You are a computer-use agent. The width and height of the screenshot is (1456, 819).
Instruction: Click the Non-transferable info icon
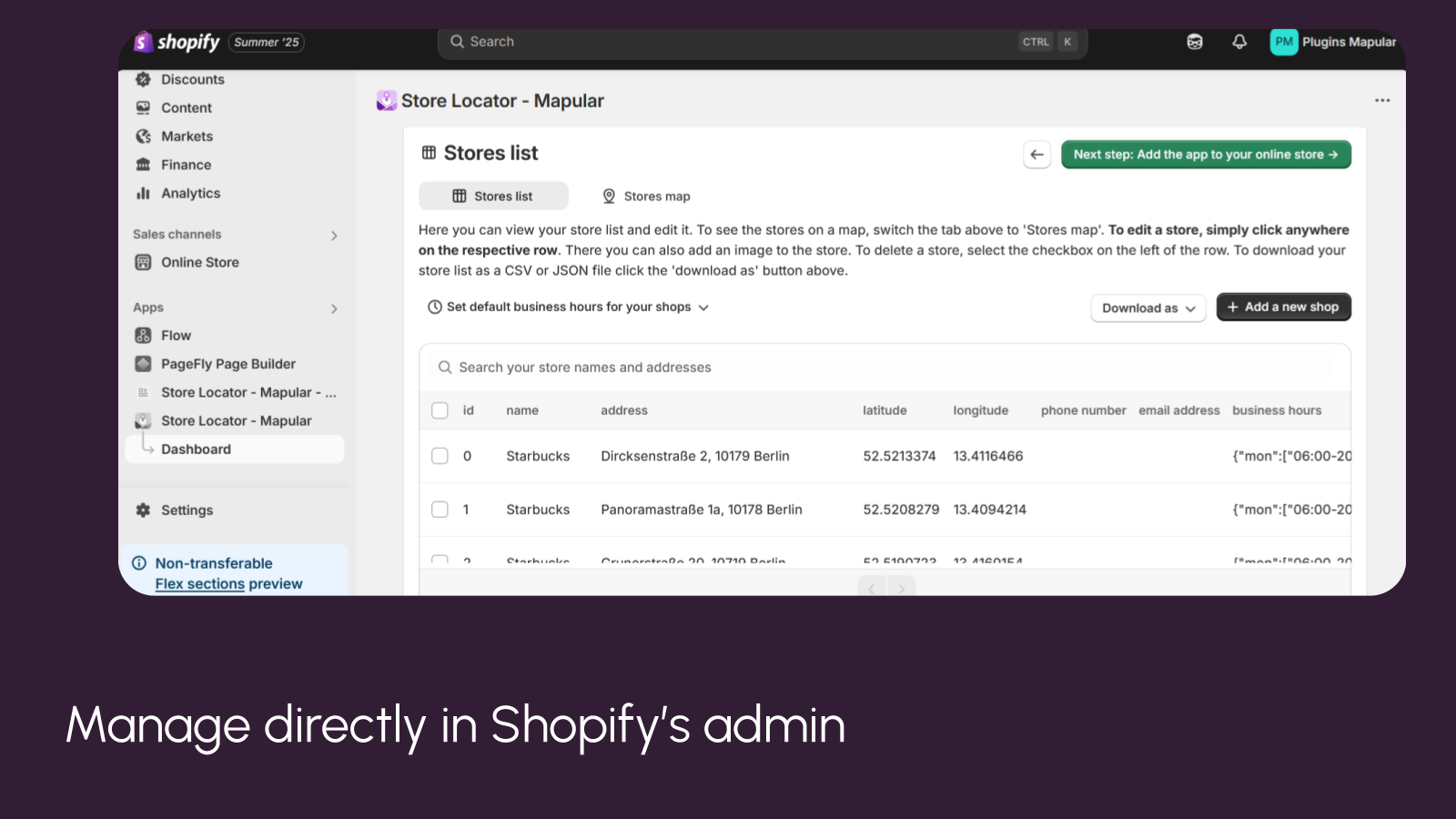point(139,563)
